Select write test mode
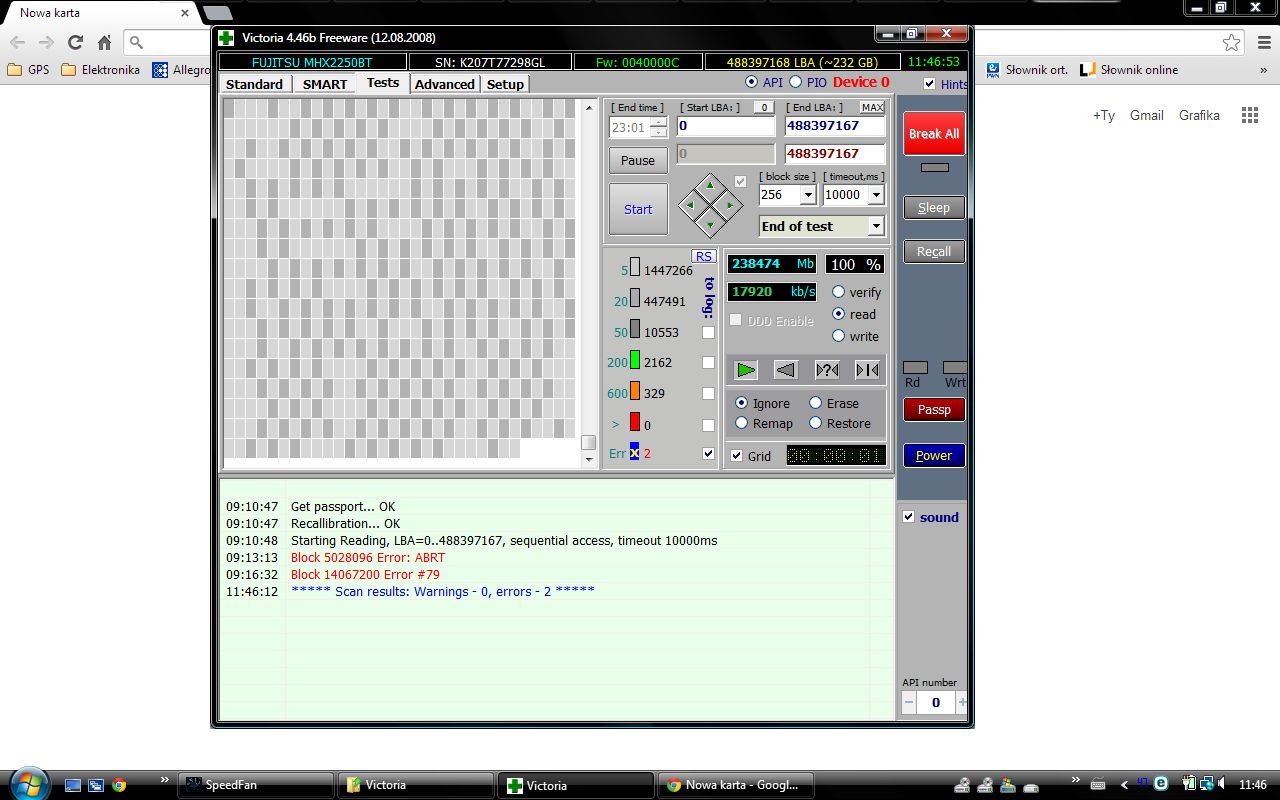Viewport: 1280px width, 800px height. click(839, 336)
